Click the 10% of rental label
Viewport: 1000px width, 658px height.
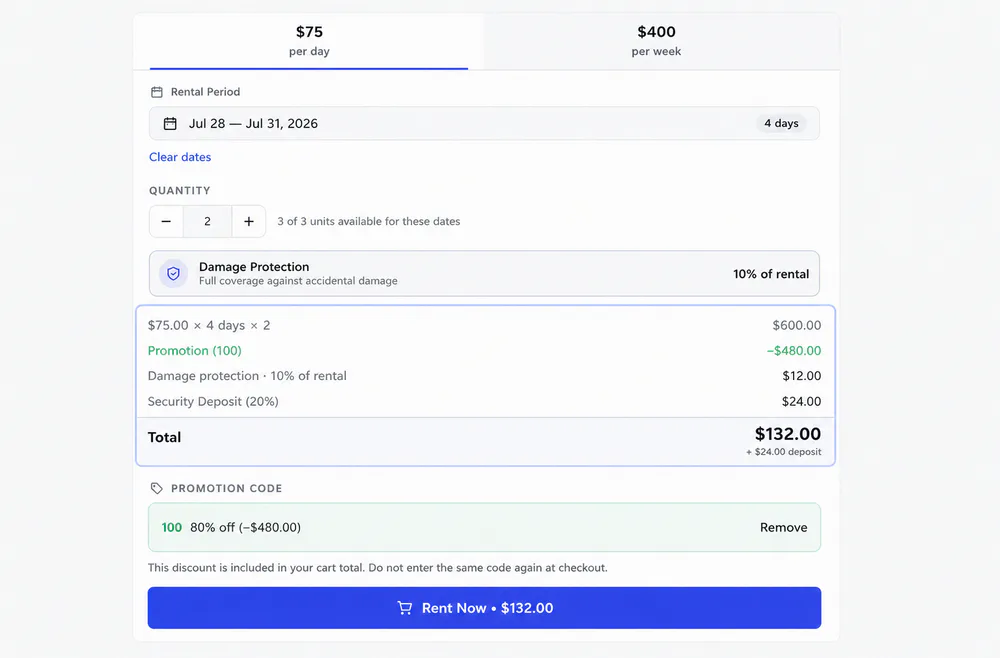[770, 274]
